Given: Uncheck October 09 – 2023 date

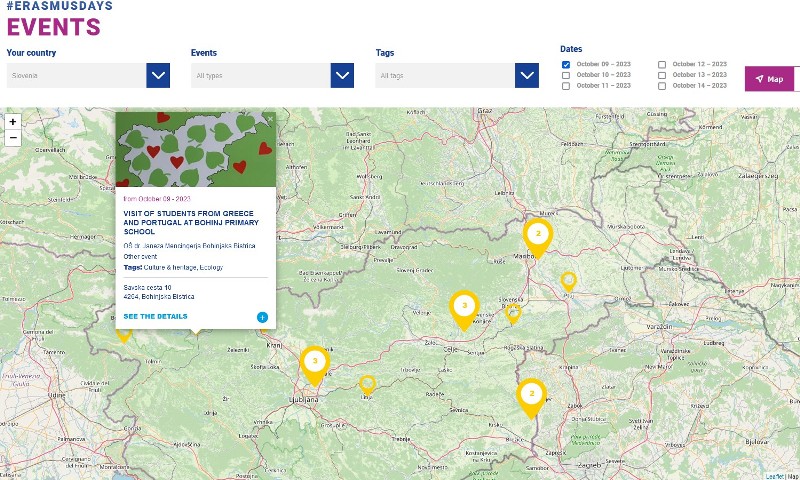Looking at the screenshot, I should [x=566, y=65].
